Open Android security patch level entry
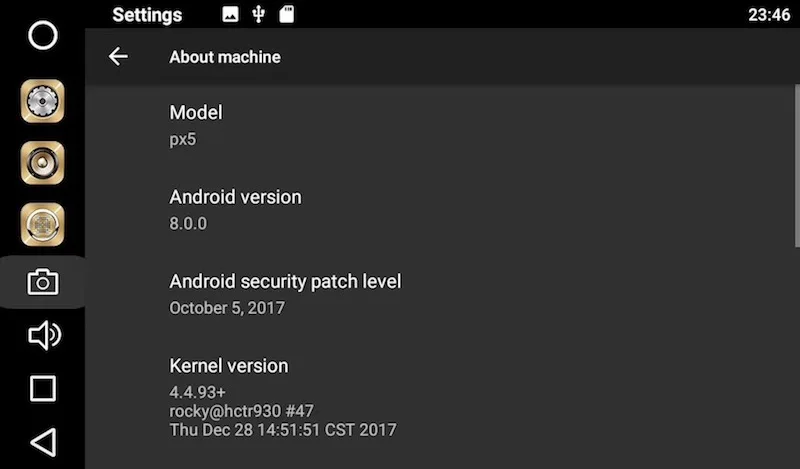 (440, 294)
